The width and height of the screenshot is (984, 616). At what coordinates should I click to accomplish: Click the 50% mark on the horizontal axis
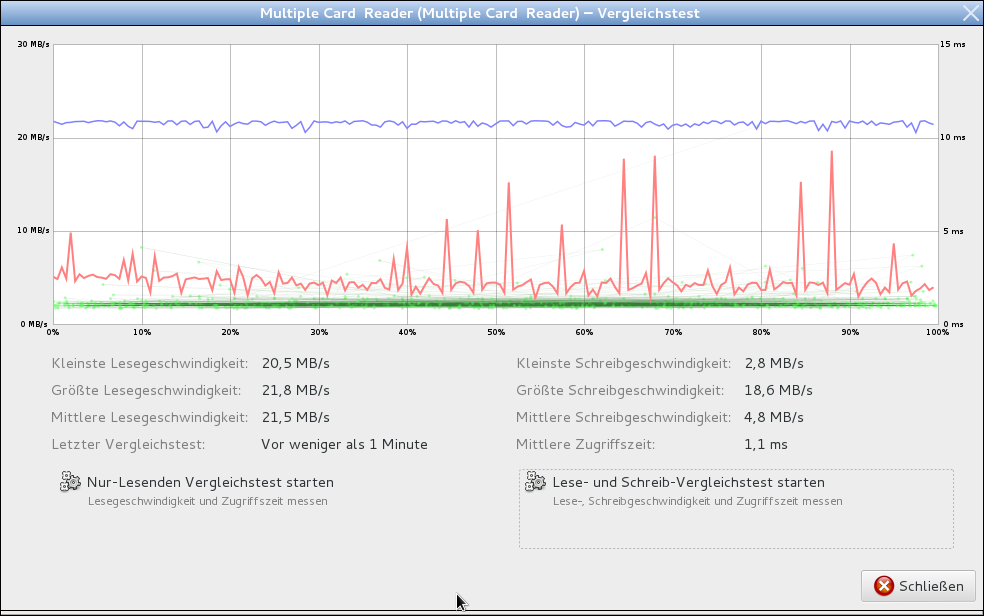[496, 332]
